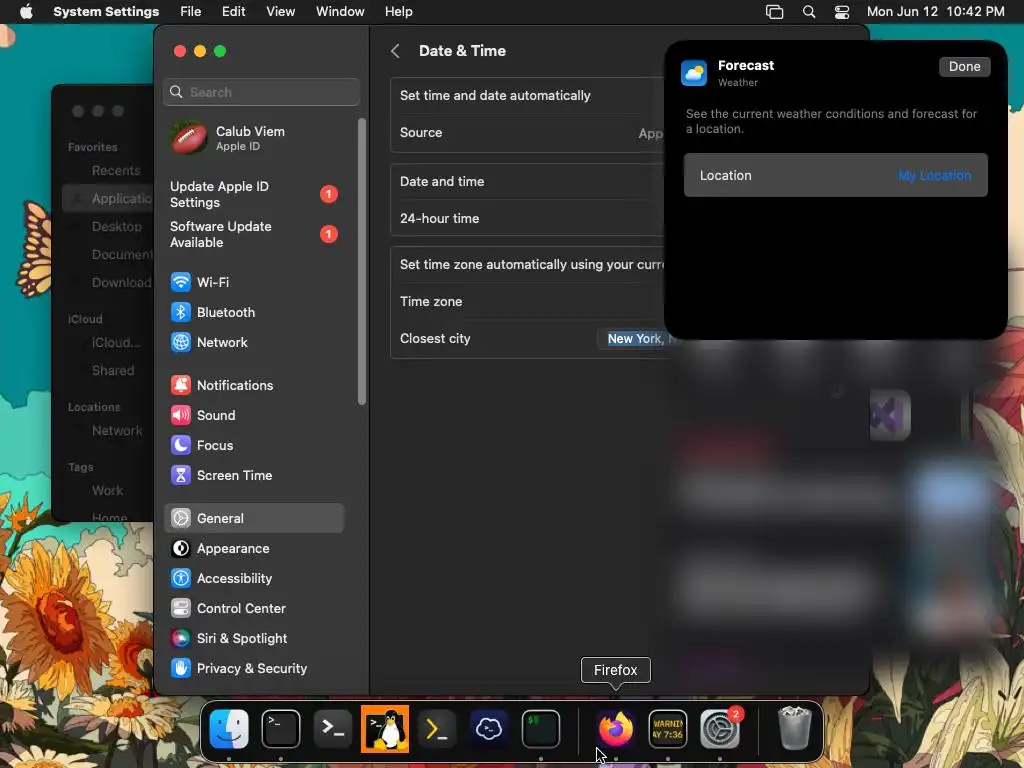The image size is (1024, 768).
Task: Click 'Set time and date automatically' label
Action: [495, 95]
